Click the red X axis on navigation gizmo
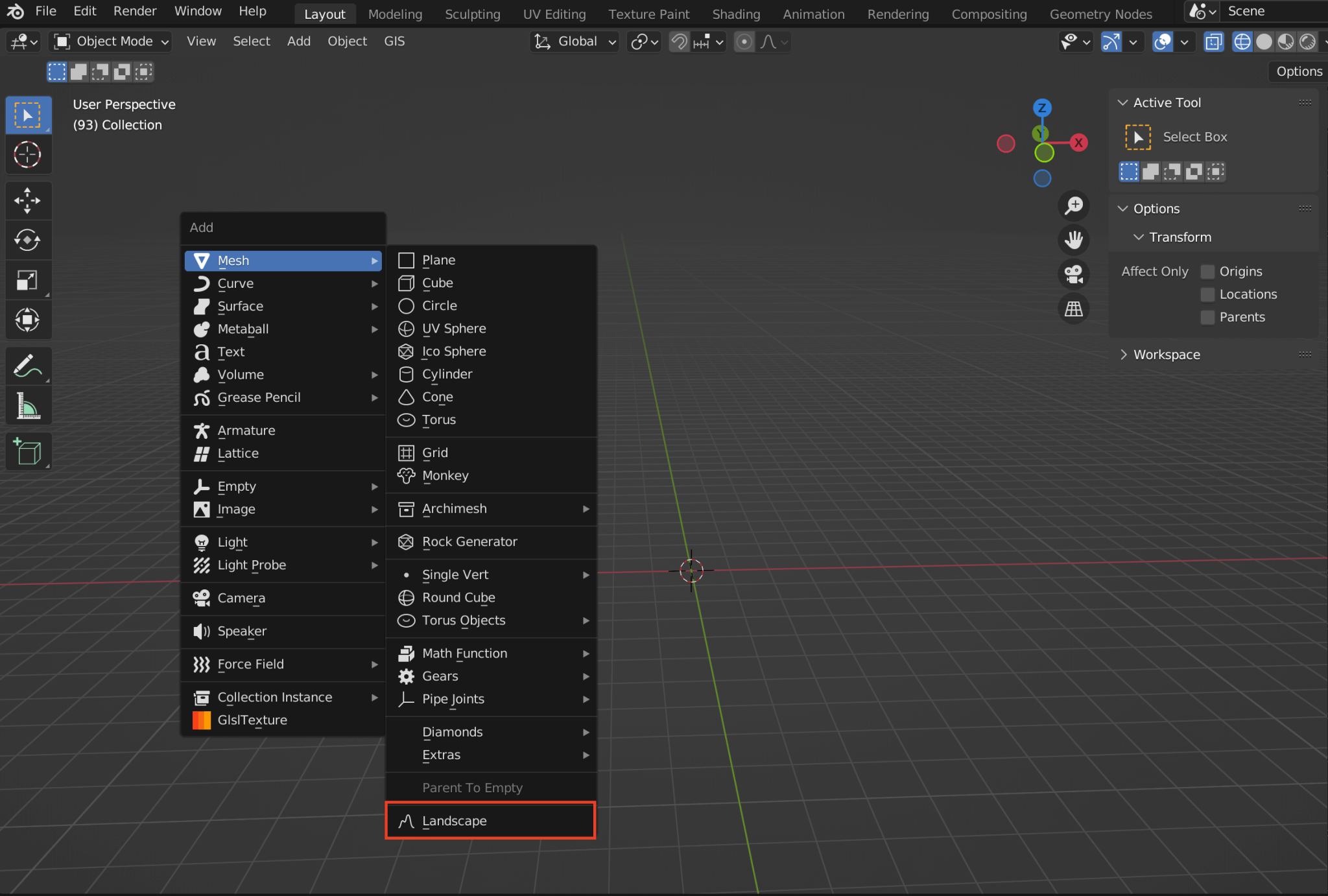Image resolution: width=1328 pixels, height=896 pixels. click(x=1078, y=143)
